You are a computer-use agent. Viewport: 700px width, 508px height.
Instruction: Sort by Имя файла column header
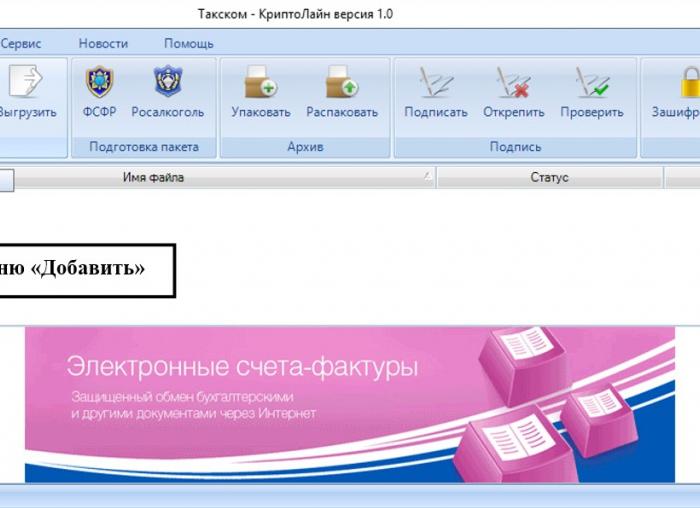[x=225, y=178]
